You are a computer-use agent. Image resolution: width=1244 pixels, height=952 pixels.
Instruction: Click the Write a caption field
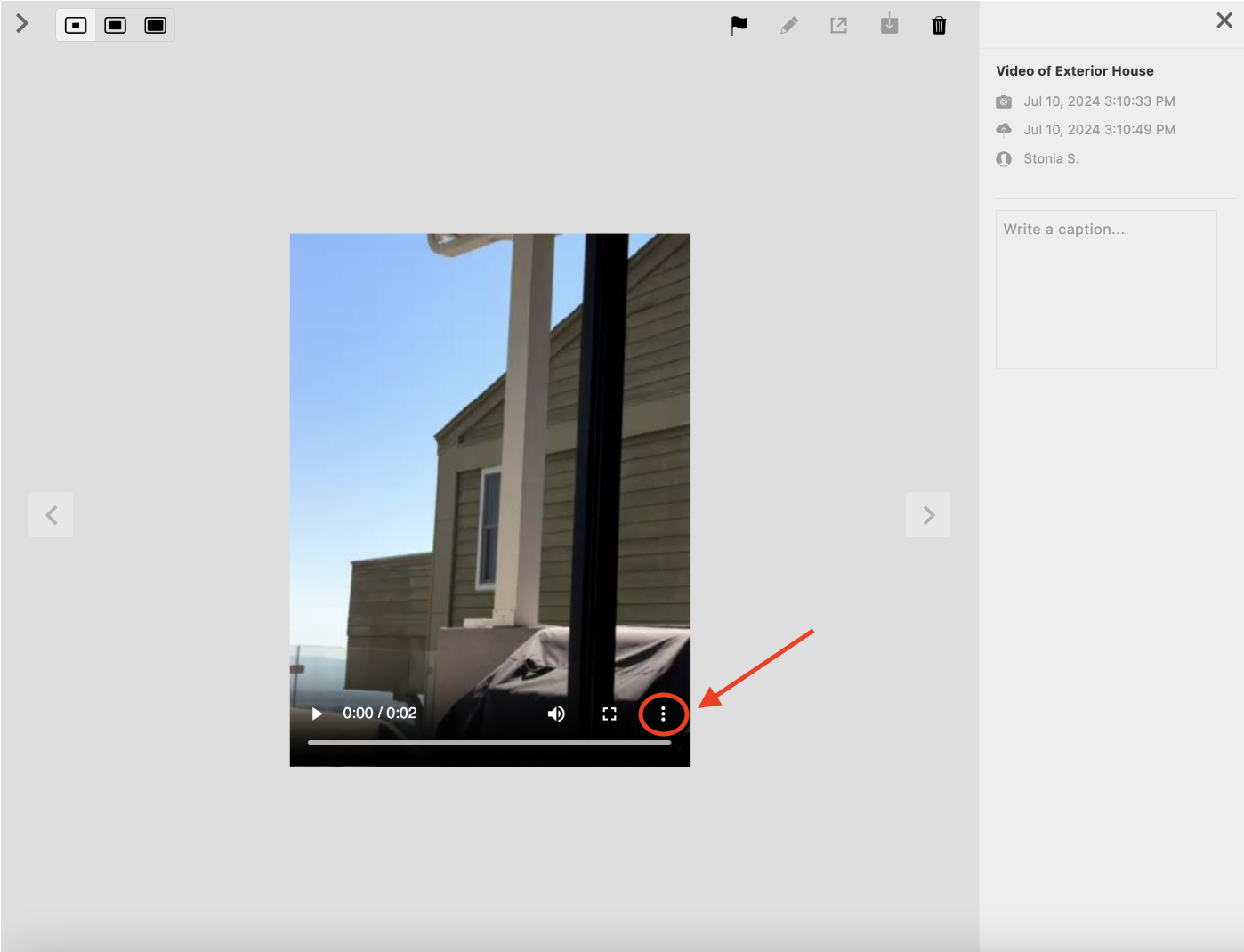pos(1106,289)
